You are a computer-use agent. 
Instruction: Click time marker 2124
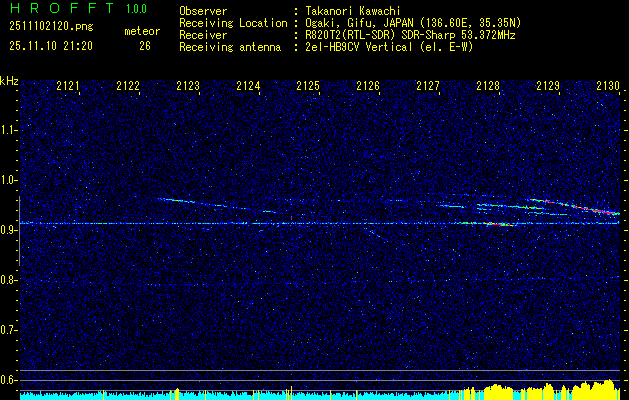(248, 86)
